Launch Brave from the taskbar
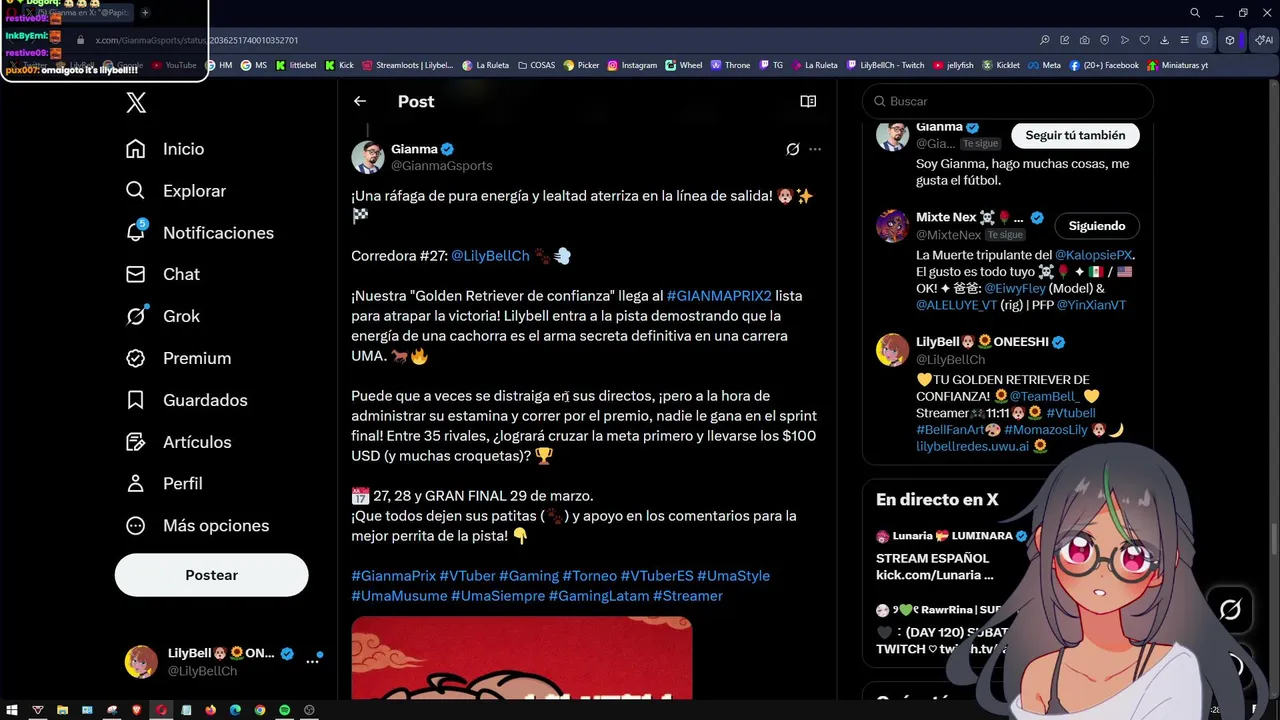1280x720 pixels. pos(137,710)
